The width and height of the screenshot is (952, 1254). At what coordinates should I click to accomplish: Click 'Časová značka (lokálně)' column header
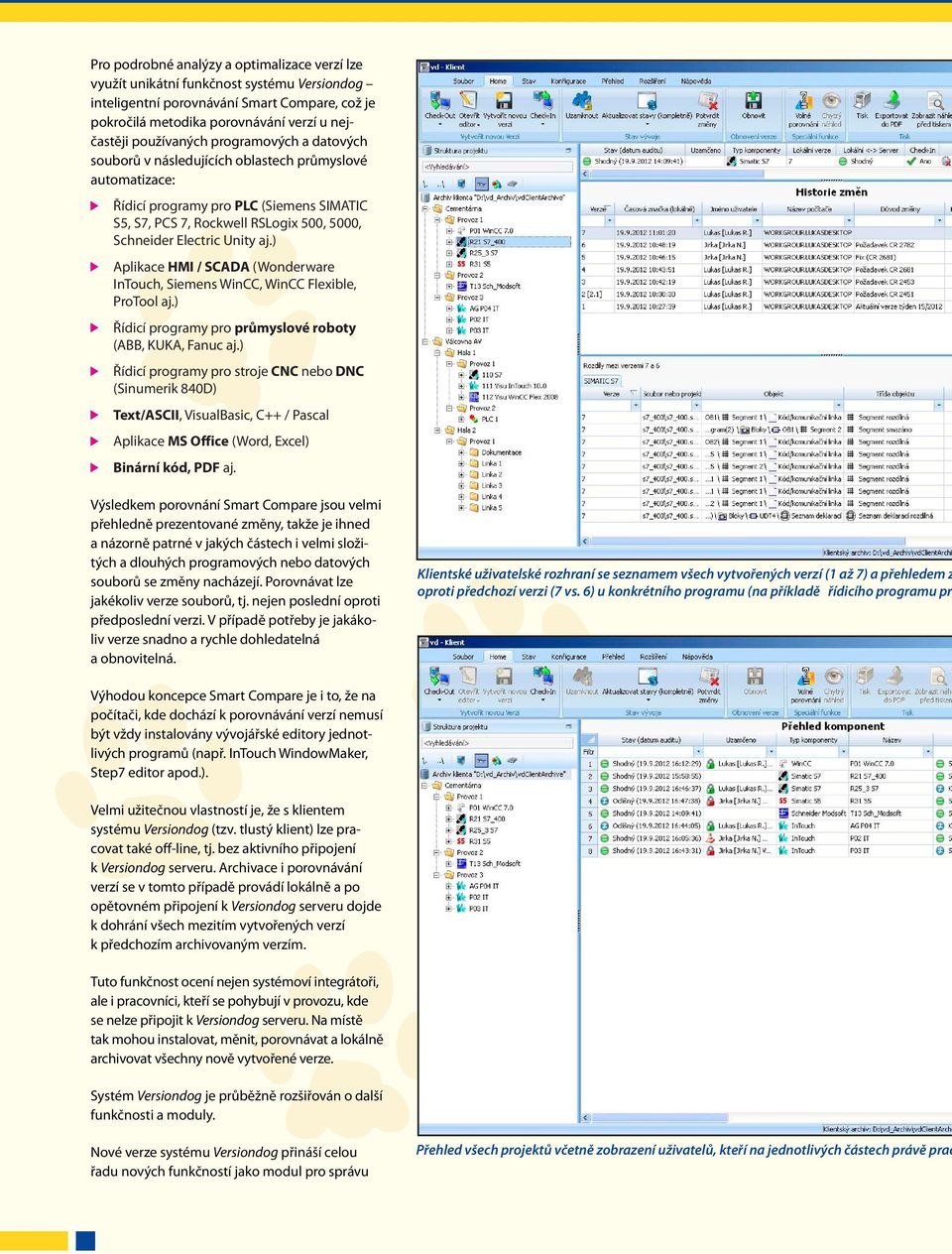click(659, 209)
